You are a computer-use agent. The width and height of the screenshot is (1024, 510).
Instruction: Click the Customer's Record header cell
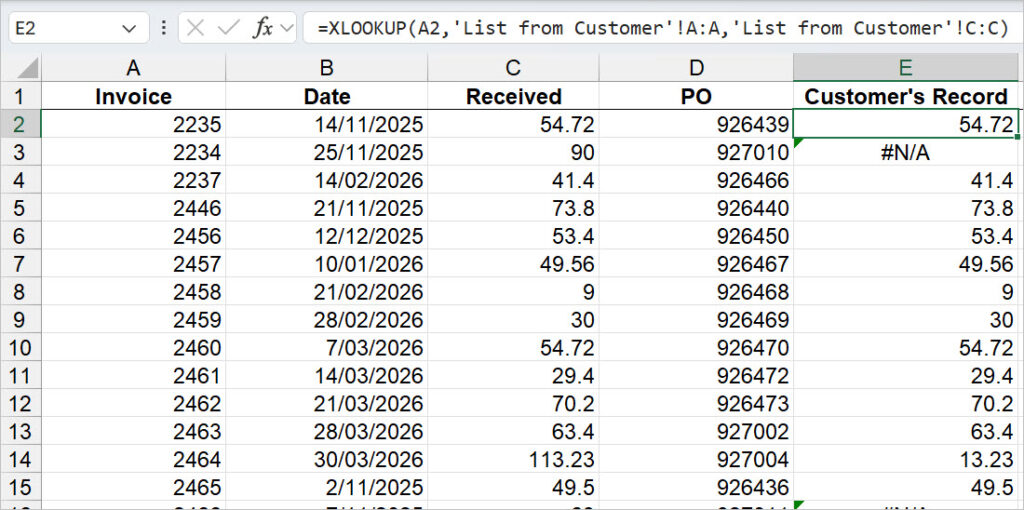906,96
